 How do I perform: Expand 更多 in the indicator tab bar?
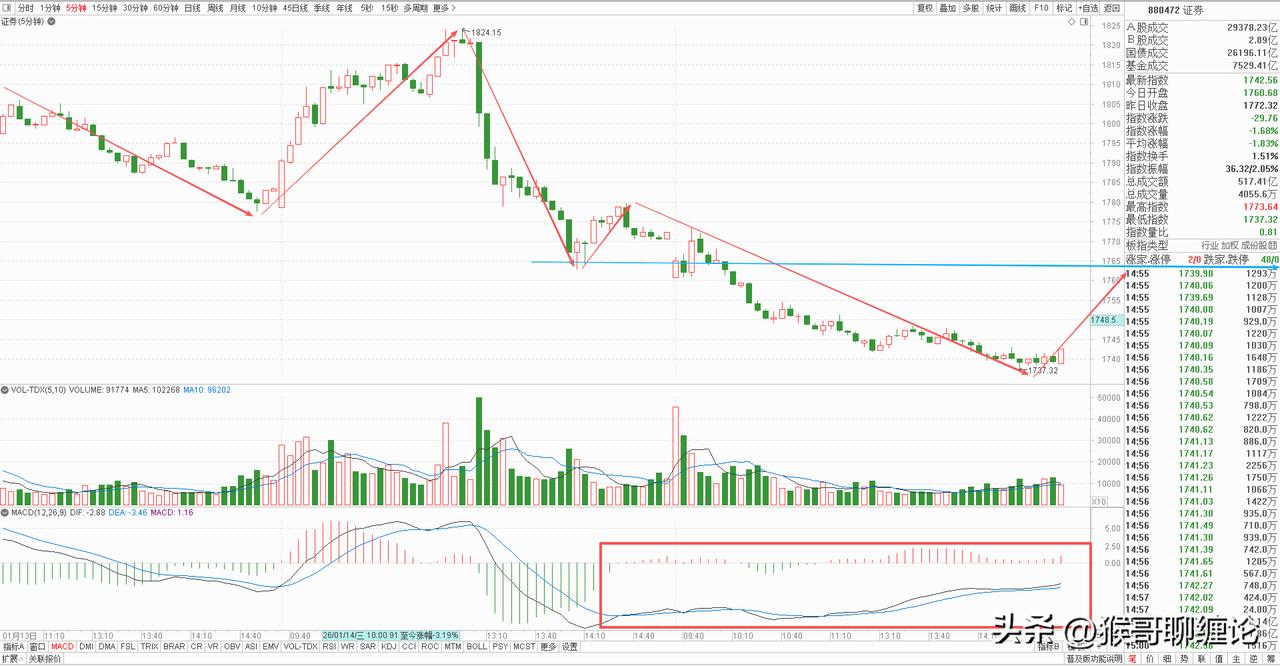click(x=548, y=646)
